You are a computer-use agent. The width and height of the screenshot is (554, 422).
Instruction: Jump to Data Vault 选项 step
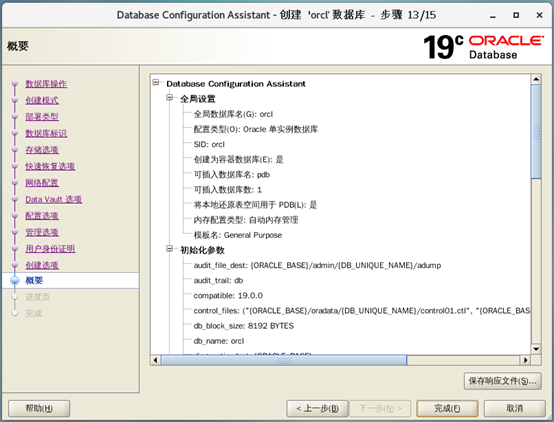coord(54,199)
